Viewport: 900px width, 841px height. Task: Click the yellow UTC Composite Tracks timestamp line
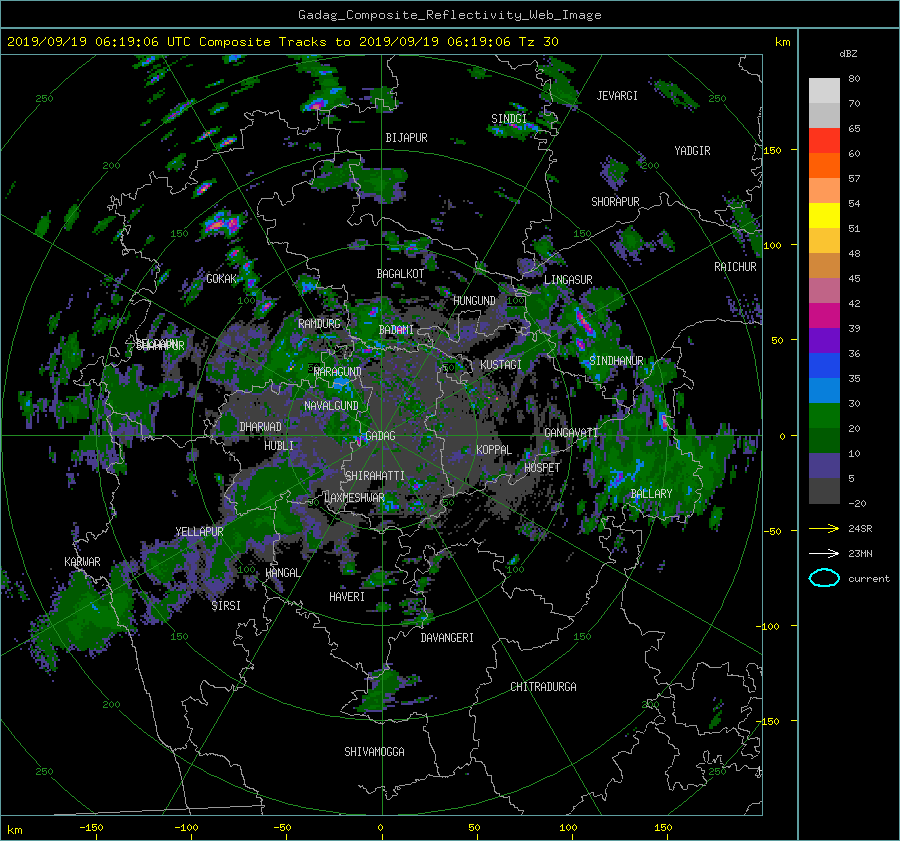[x=282, y=41]
